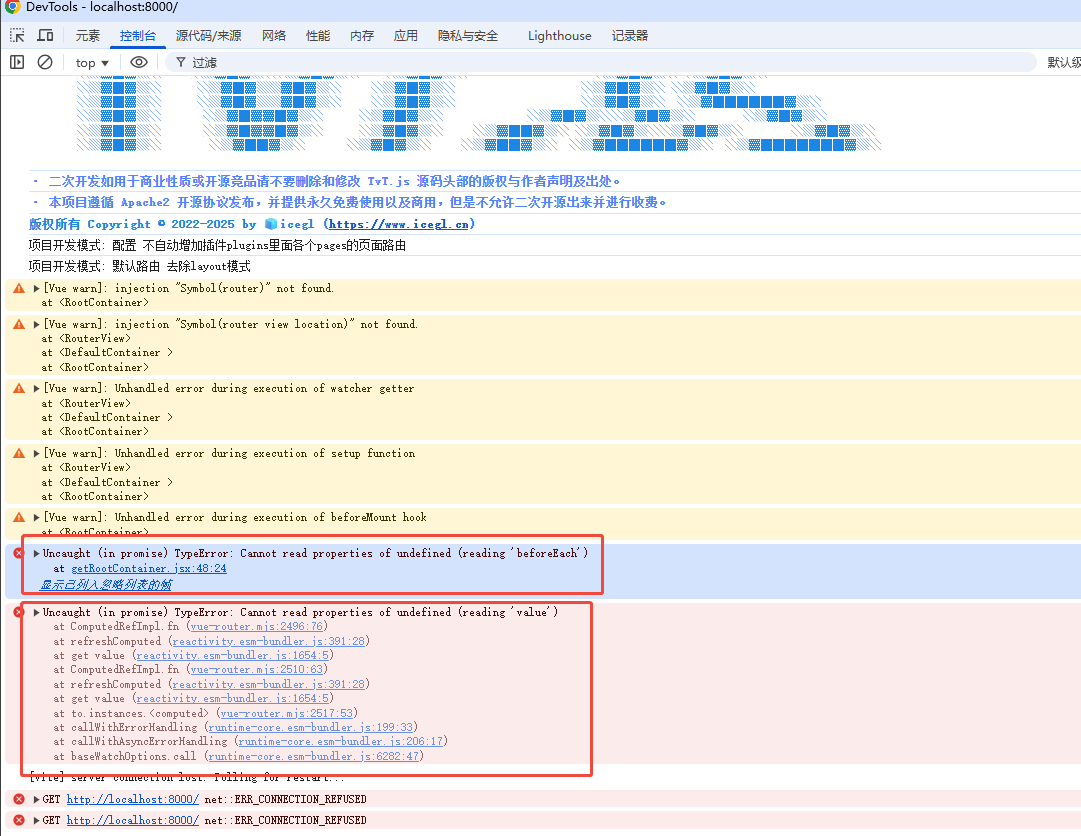Open the default log levels dropdown

pyautogui.click(x=1063, y=62)
